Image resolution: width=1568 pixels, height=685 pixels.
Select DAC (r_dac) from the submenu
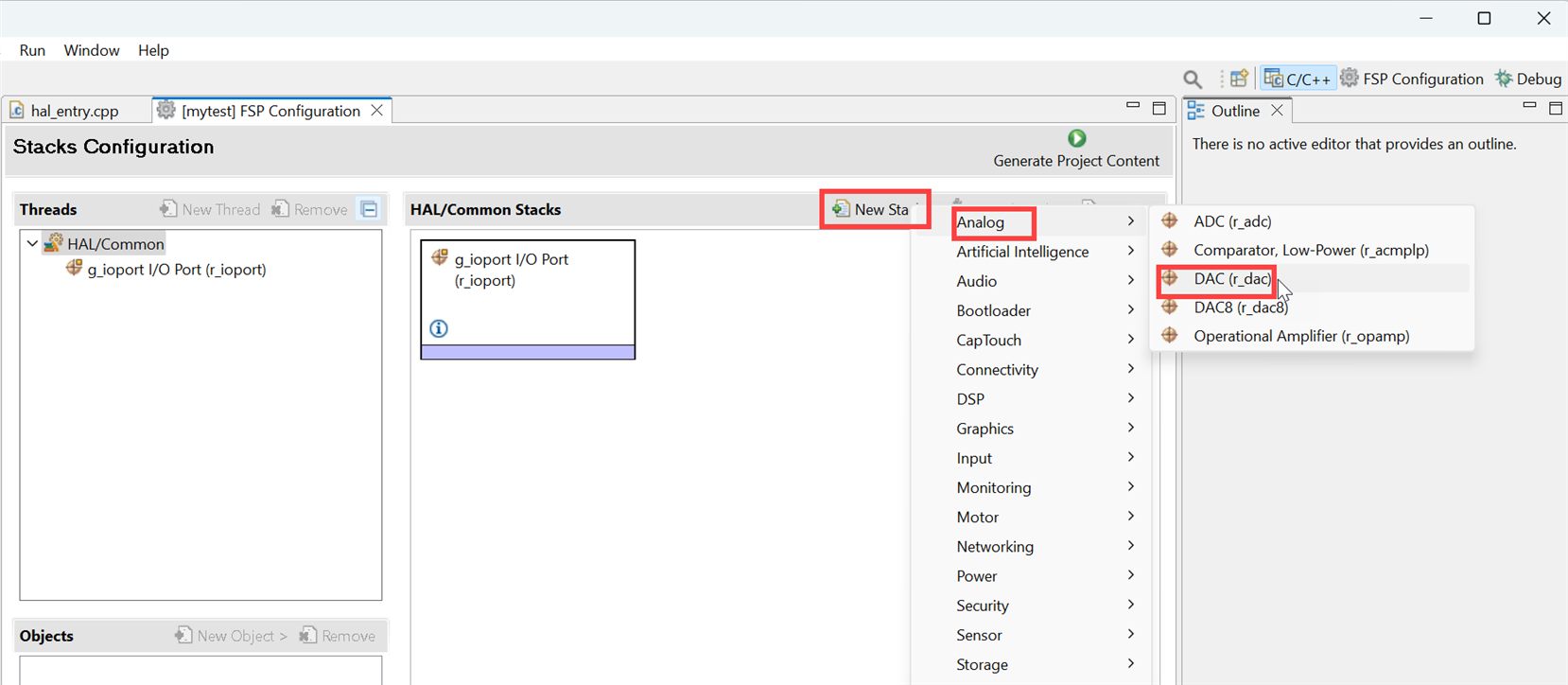pyautogui.click(x=1312, y=278)
